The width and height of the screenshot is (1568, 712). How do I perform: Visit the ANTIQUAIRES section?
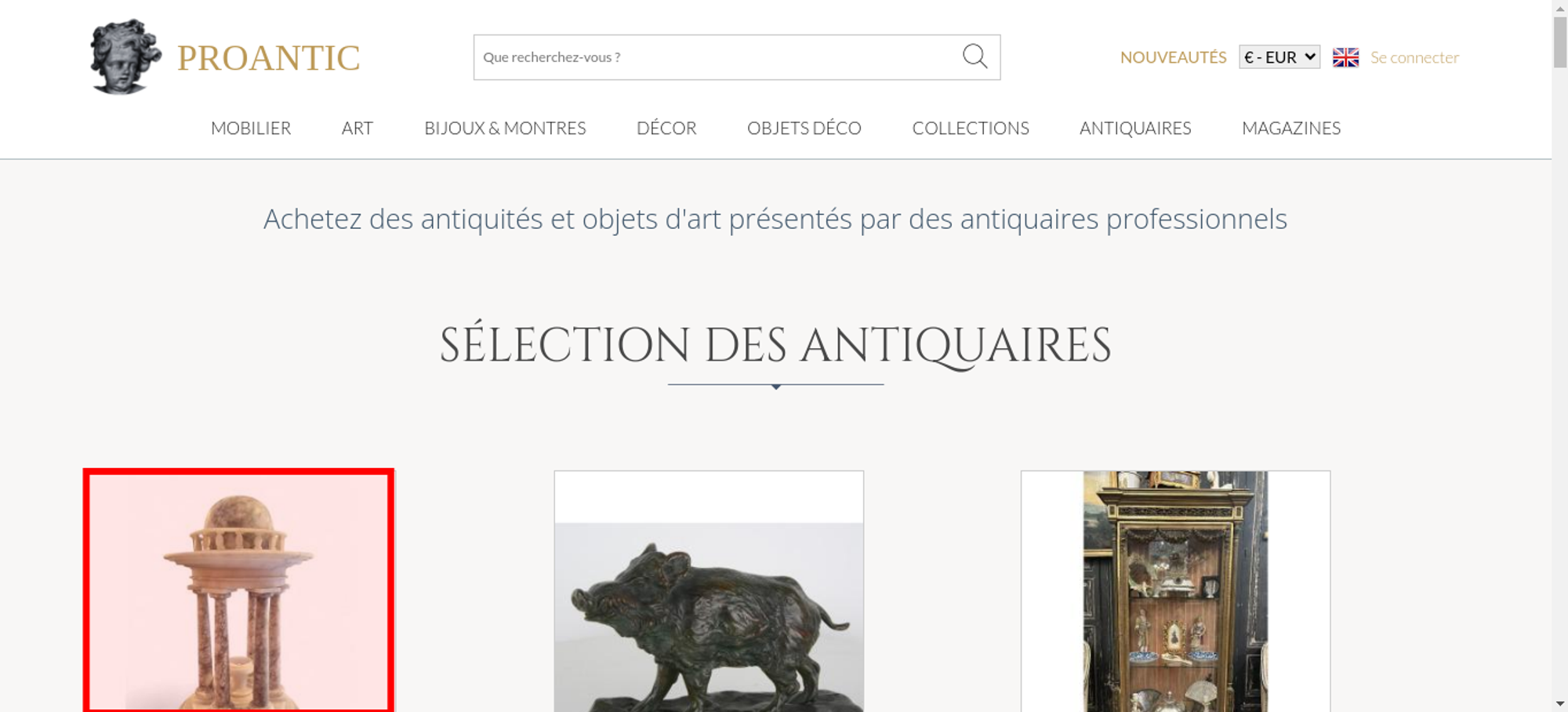(1135, 128)
